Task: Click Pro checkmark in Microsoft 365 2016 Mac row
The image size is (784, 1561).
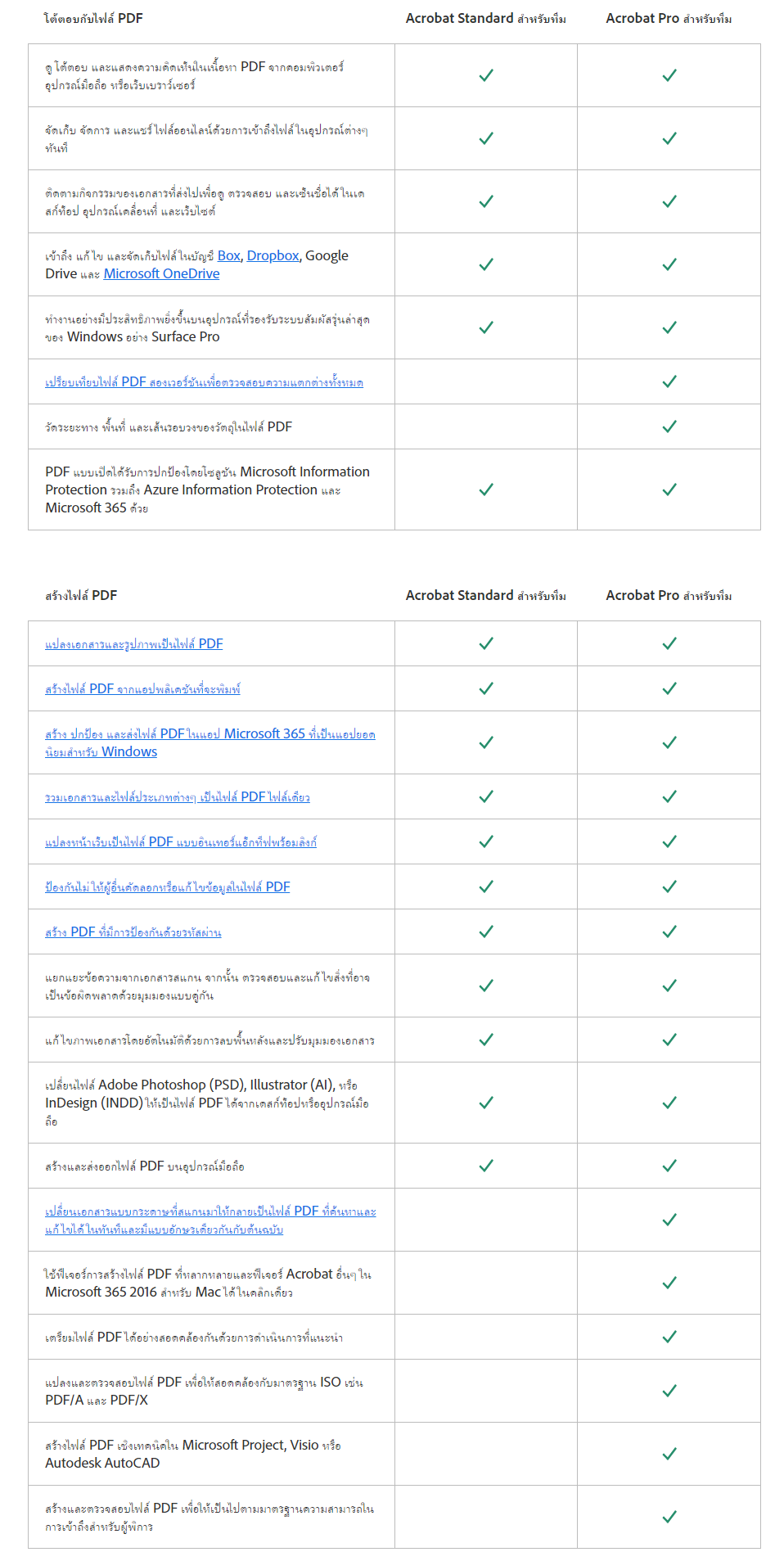Action: (x=669, y=1283)
